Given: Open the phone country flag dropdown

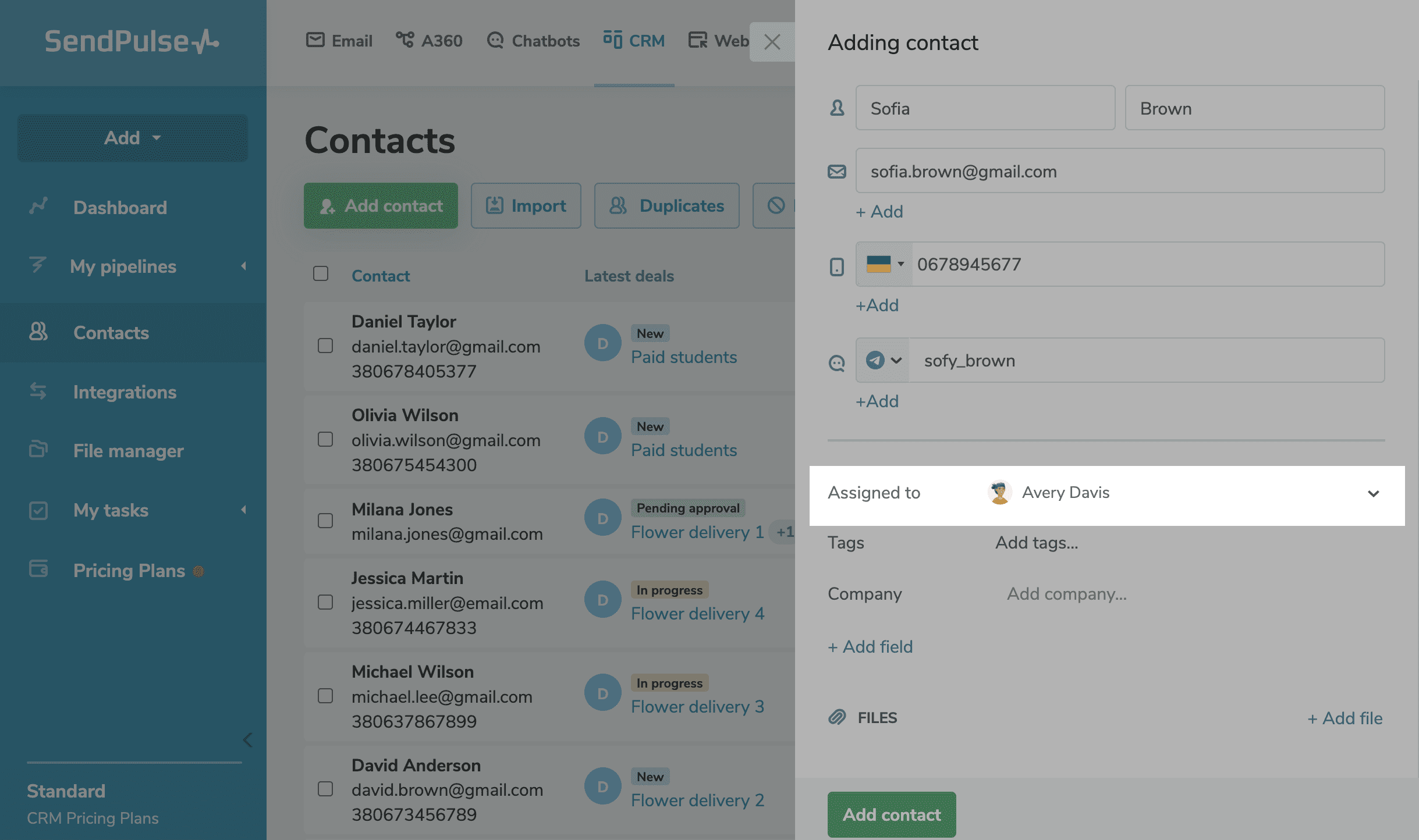Looking at the screenshot, I should pos(885,264).
